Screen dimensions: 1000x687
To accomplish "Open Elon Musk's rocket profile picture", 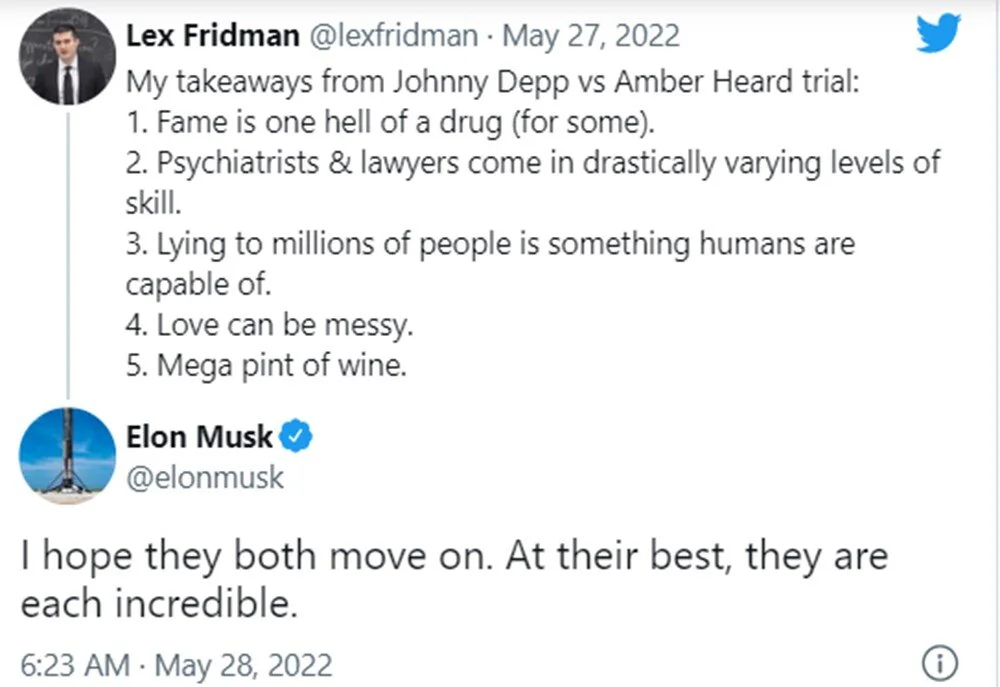I will [x=68, y=456].
